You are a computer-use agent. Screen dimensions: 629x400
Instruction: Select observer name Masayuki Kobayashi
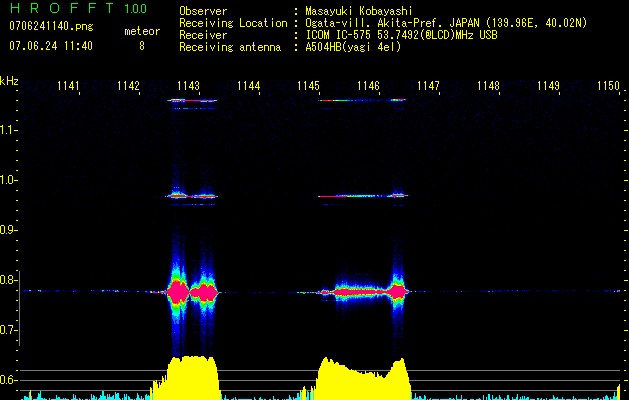click(x=358, y=11)
